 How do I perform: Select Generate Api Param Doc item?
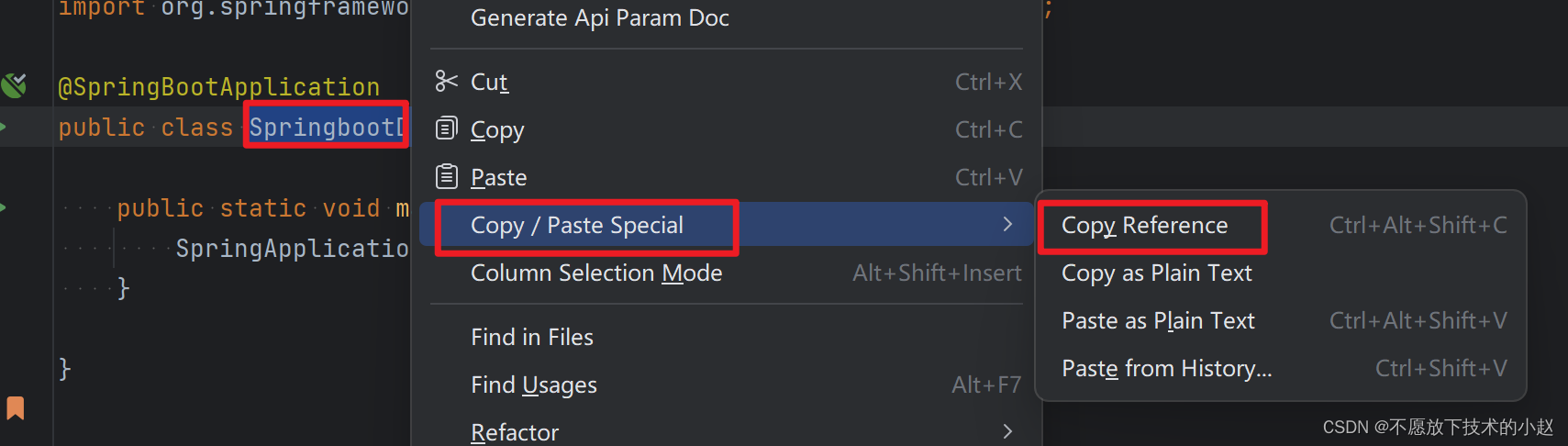(x=599, y=18)
